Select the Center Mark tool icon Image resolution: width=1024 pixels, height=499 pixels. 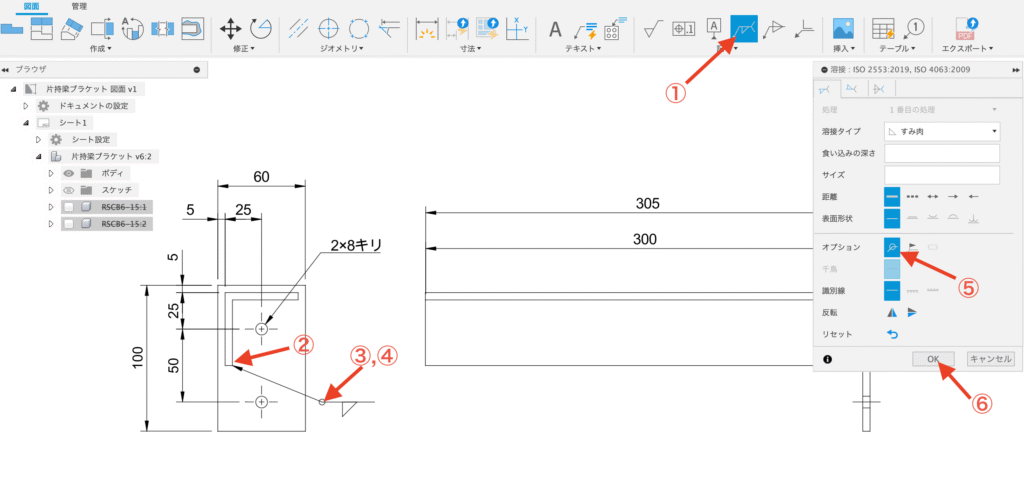[329, 29]
